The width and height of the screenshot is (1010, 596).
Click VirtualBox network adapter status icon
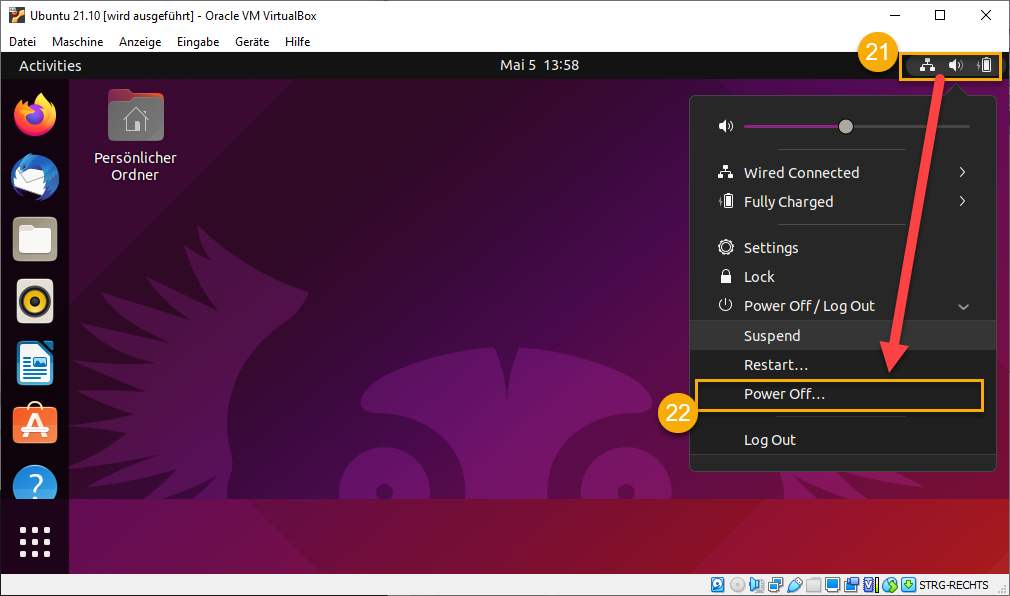[776, 584]
